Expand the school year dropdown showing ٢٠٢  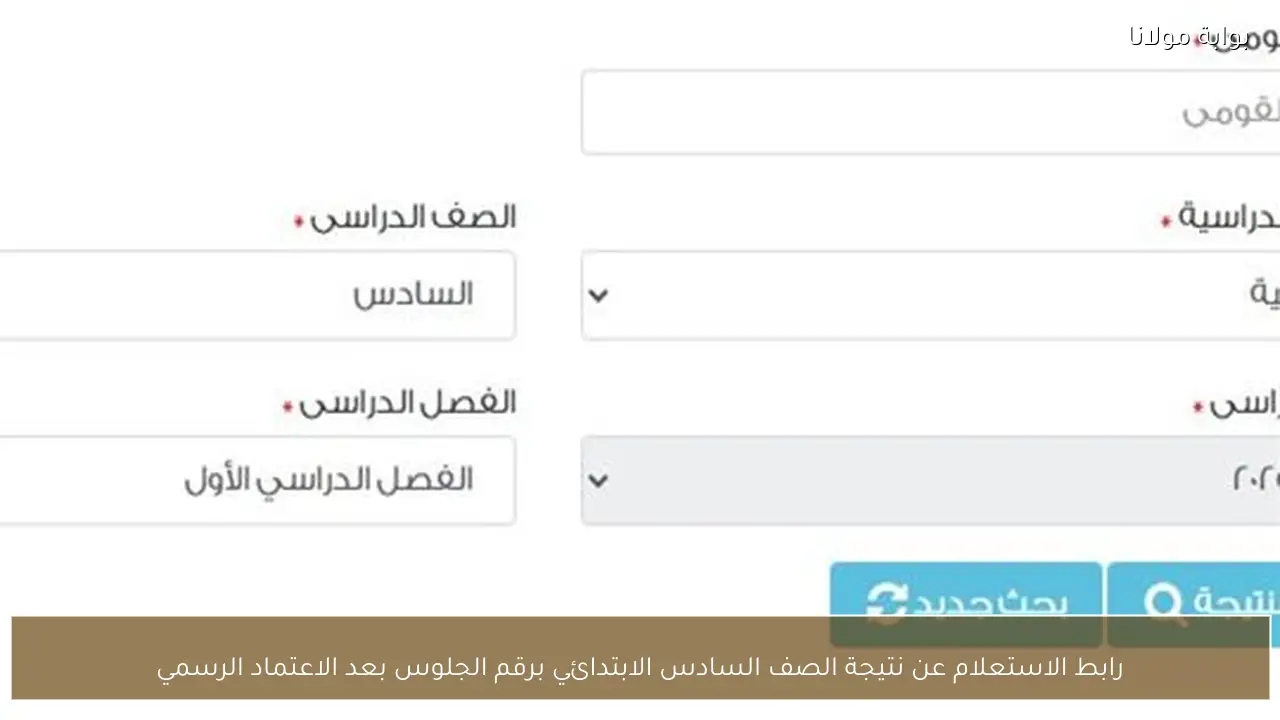(597, 480)
